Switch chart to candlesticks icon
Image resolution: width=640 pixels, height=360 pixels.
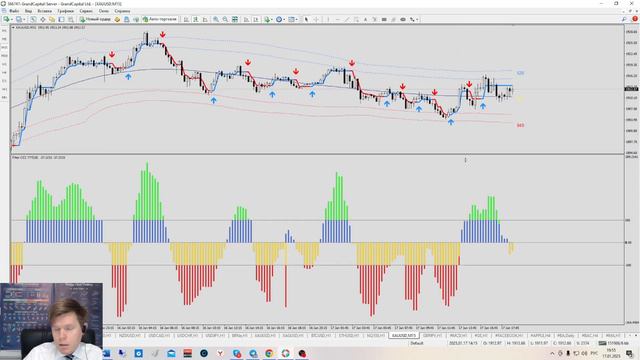tap(196, 19)
